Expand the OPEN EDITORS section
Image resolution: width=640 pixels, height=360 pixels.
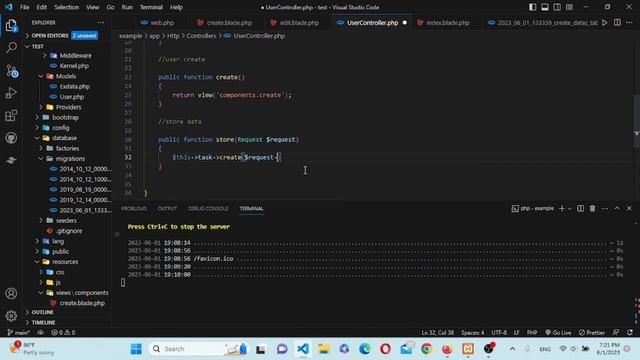tap(50, 36)
